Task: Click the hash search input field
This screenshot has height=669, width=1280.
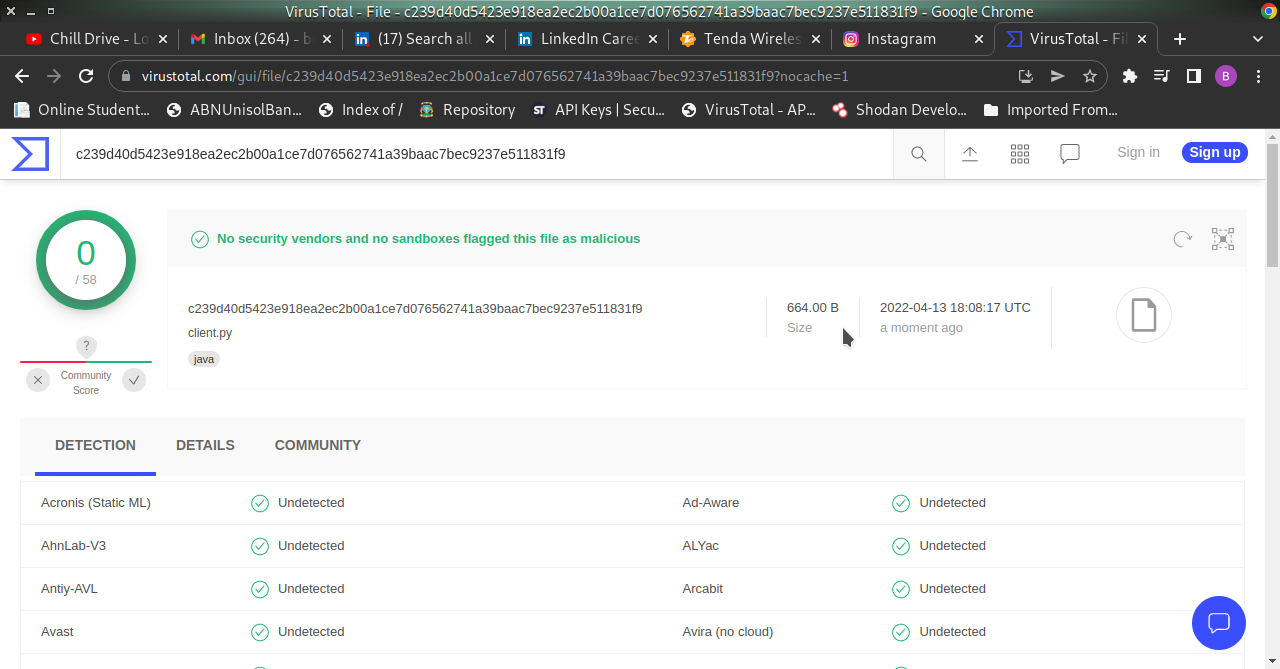Action: click(476, 154)
